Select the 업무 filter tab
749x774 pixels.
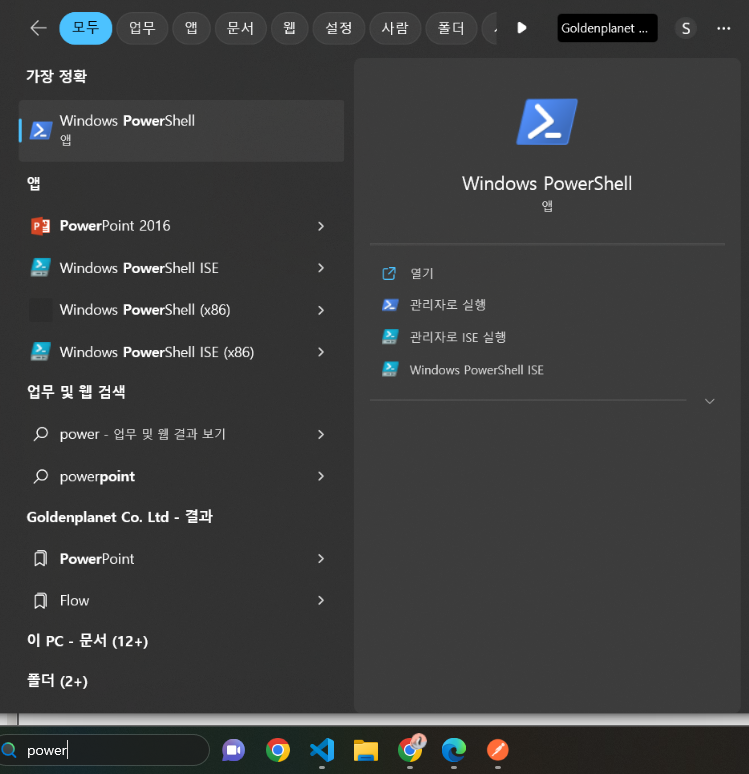click(142, 28)
